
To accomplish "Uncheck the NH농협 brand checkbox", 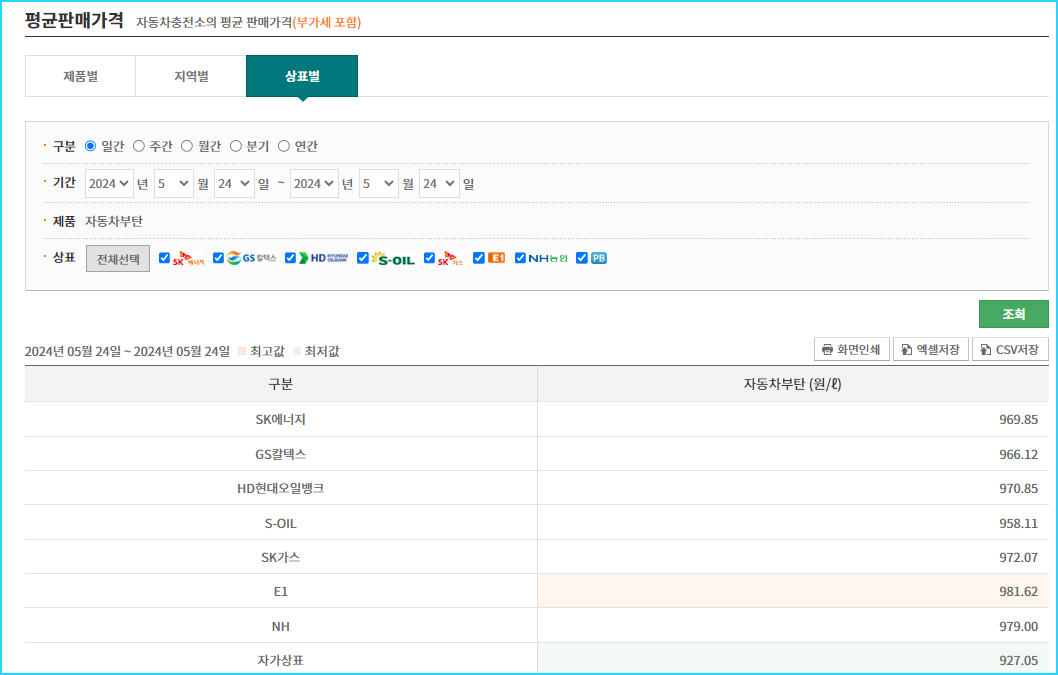I will (x=520, y=258).
